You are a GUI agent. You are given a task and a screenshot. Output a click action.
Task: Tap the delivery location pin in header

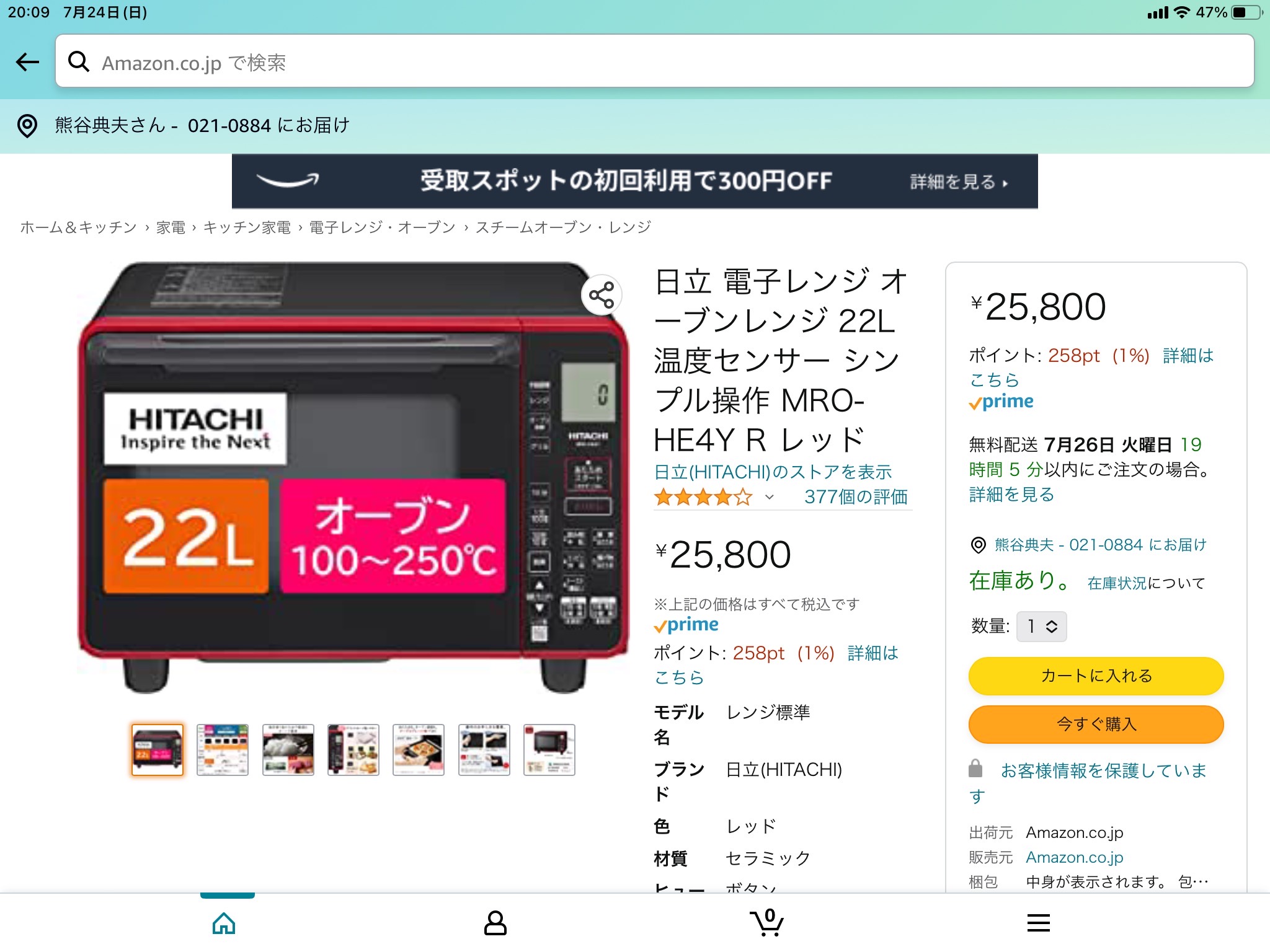(x=27, y=126)
